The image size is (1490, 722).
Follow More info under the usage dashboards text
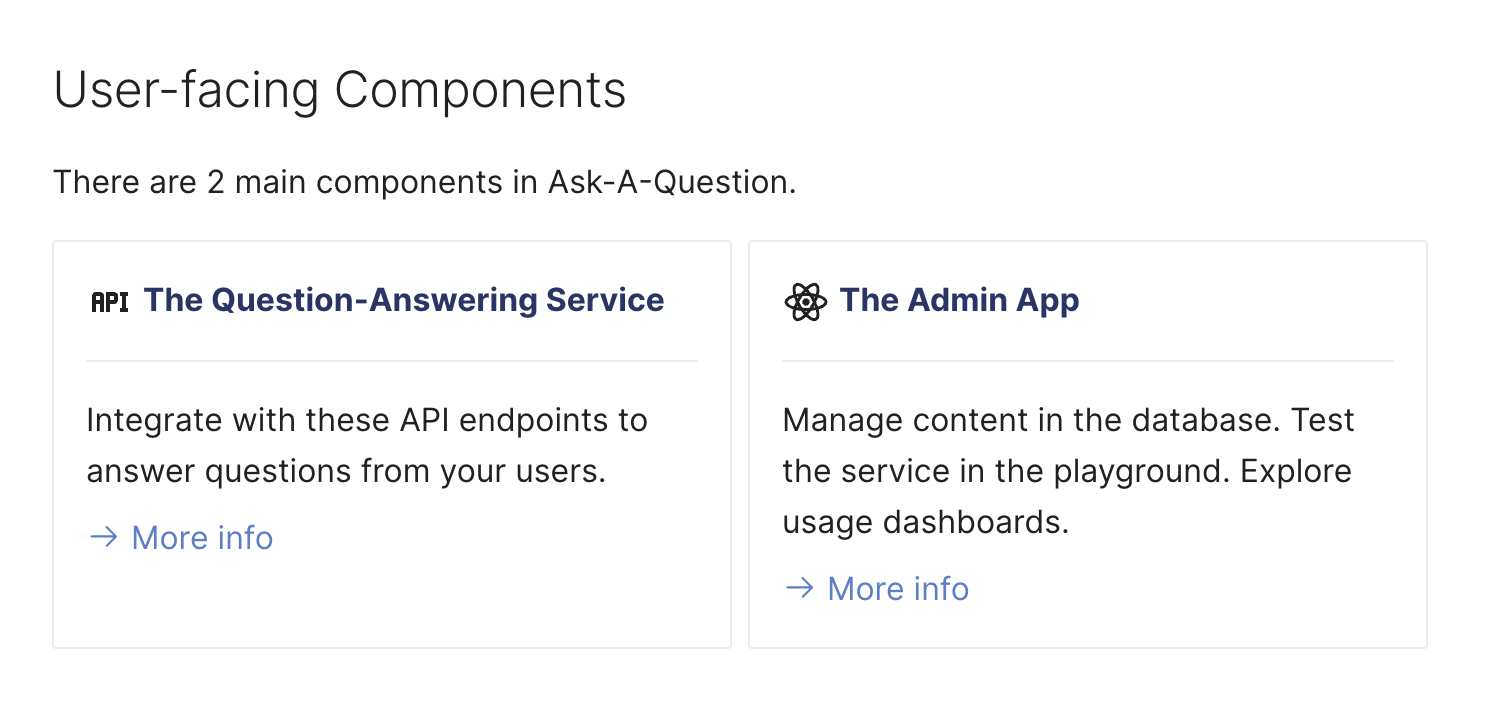pyautogui.click(x=898, y=589)
